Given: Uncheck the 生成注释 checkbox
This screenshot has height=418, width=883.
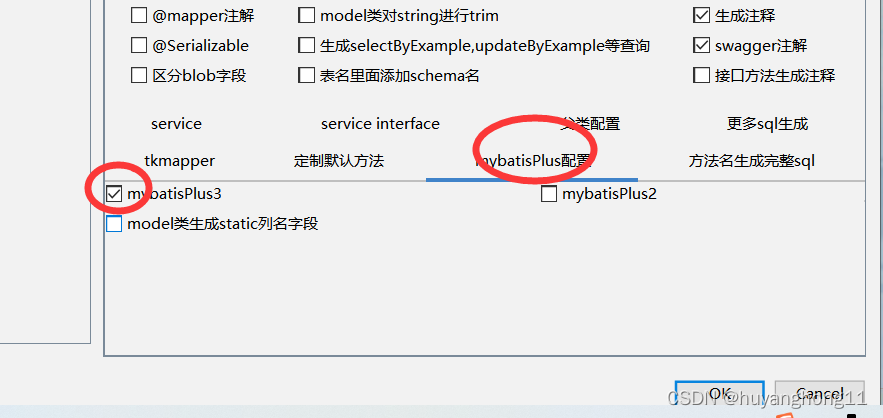Looking at the screenshot, I should coord(701,16).
